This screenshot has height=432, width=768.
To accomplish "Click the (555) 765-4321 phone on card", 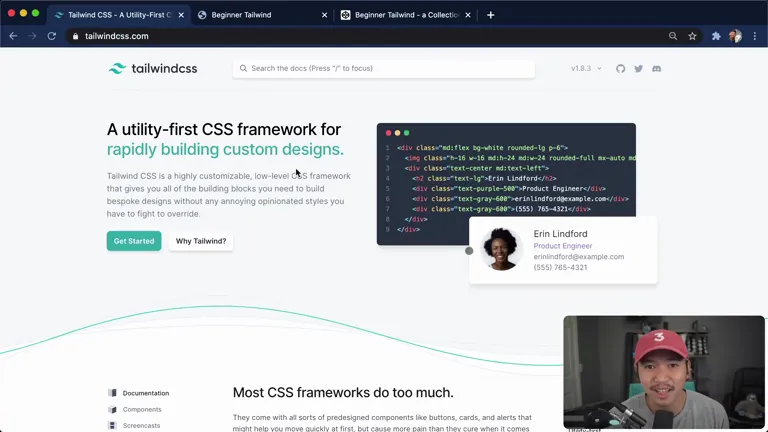I will pos(560,267).
